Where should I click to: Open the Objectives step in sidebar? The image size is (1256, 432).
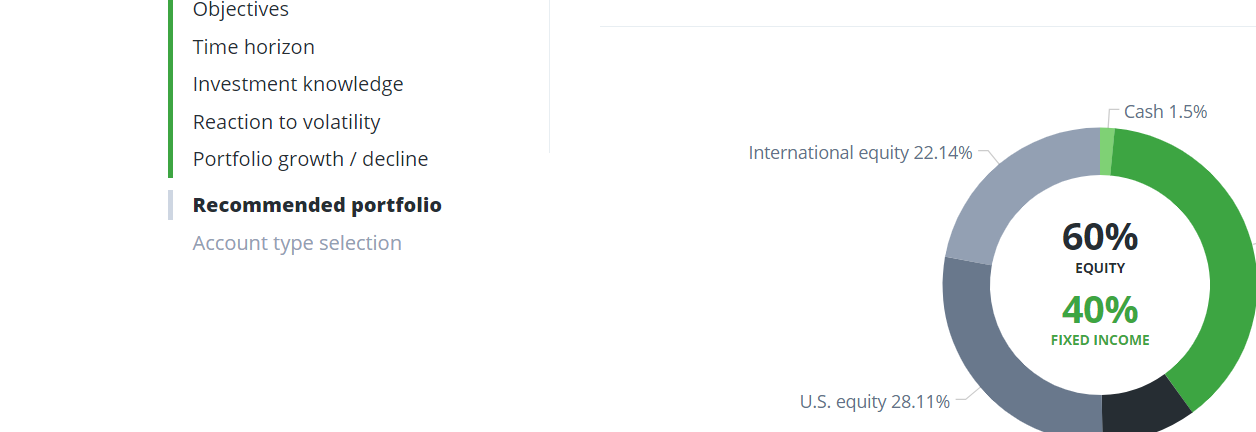click(x=240, y=10)
